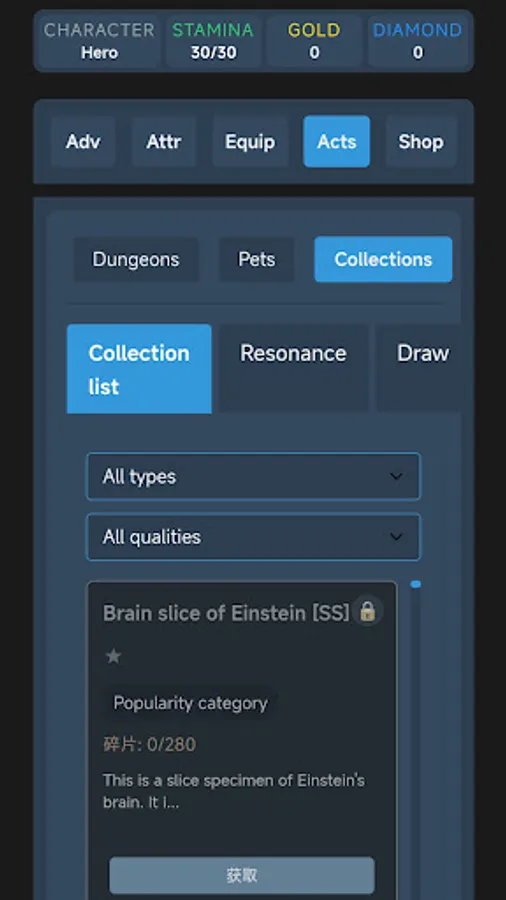Image resolution: width=506 pixels, height=900 pixels.
Task: Select the Collections section
Action: coord(383,259)
